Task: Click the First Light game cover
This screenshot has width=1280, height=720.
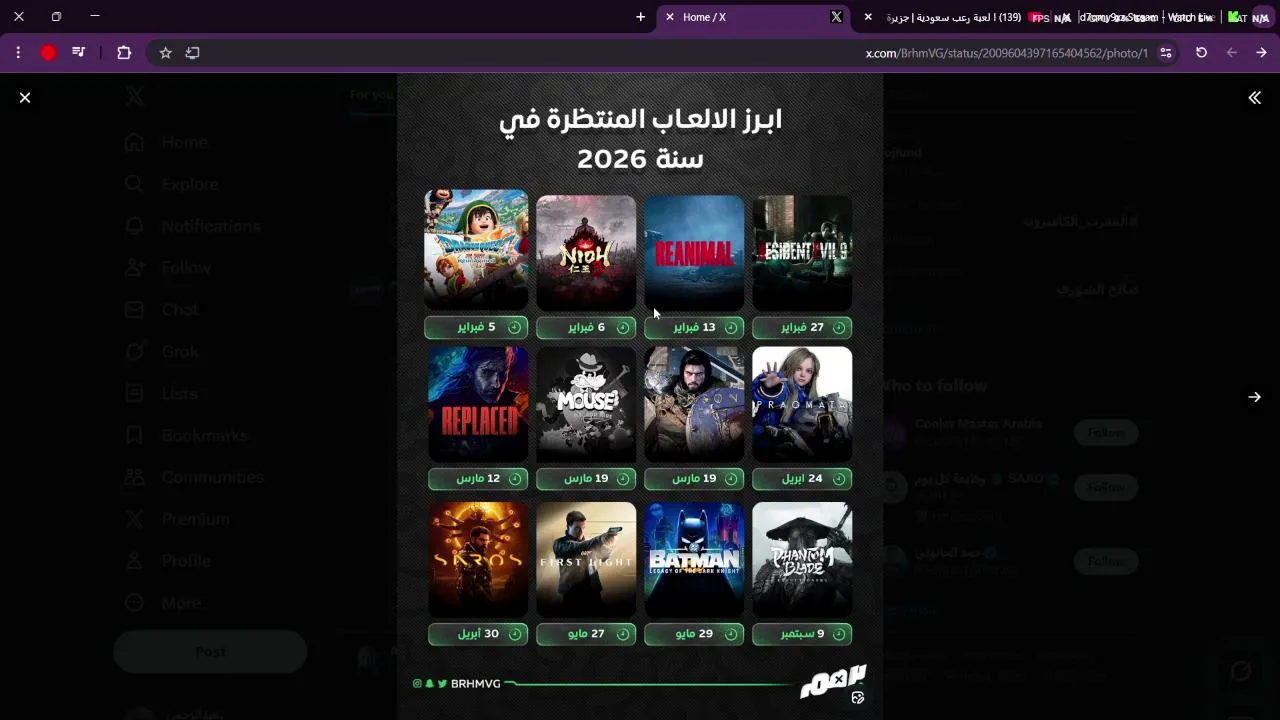Action: click(586, 560)
